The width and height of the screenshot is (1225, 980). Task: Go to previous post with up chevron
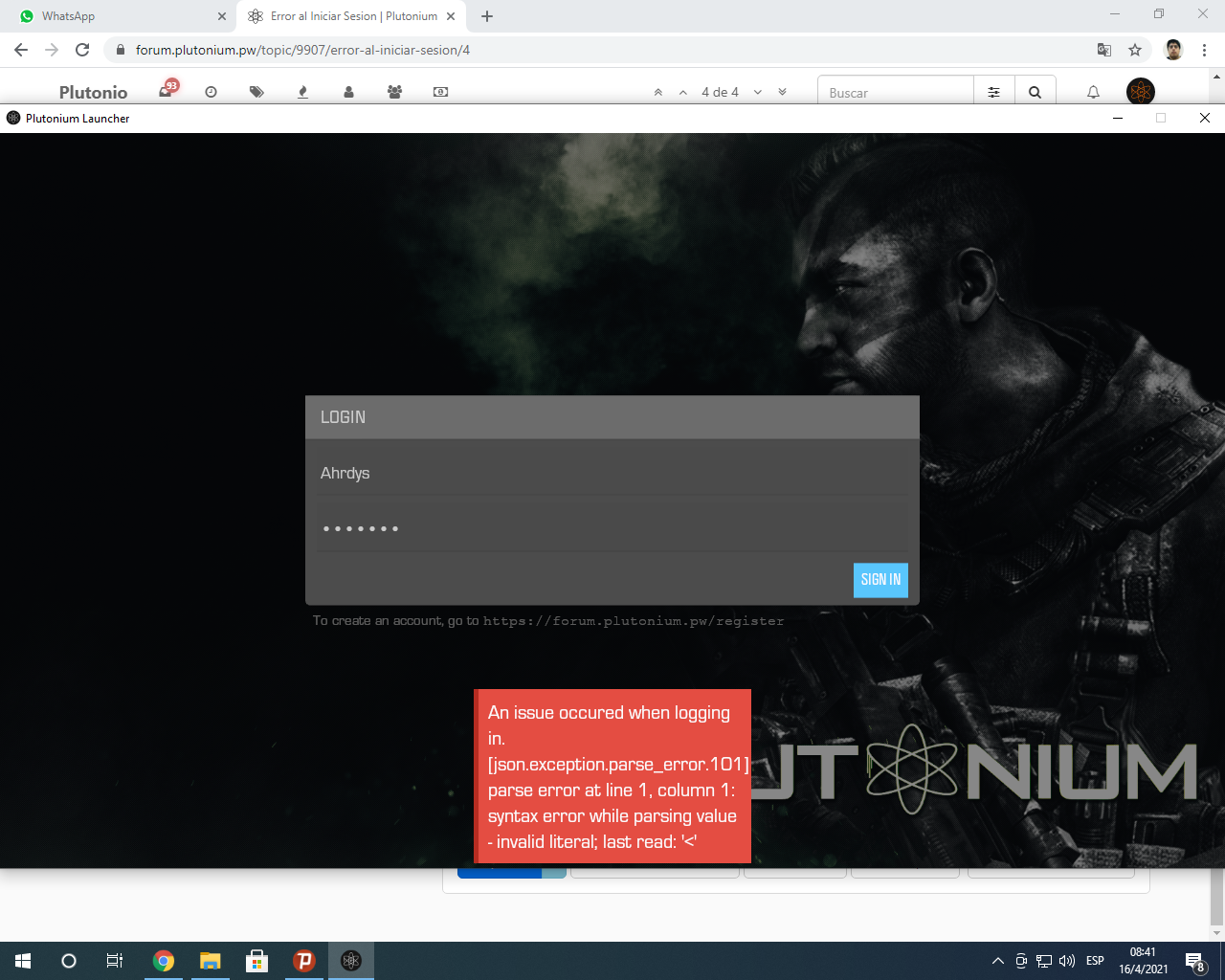click(683, 93)
